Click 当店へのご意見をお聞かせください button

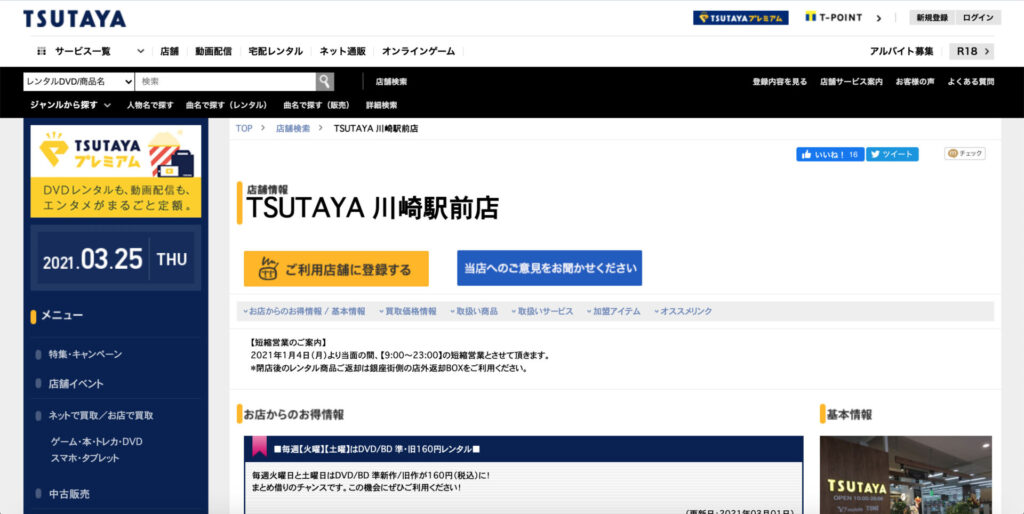click(549, 268)
